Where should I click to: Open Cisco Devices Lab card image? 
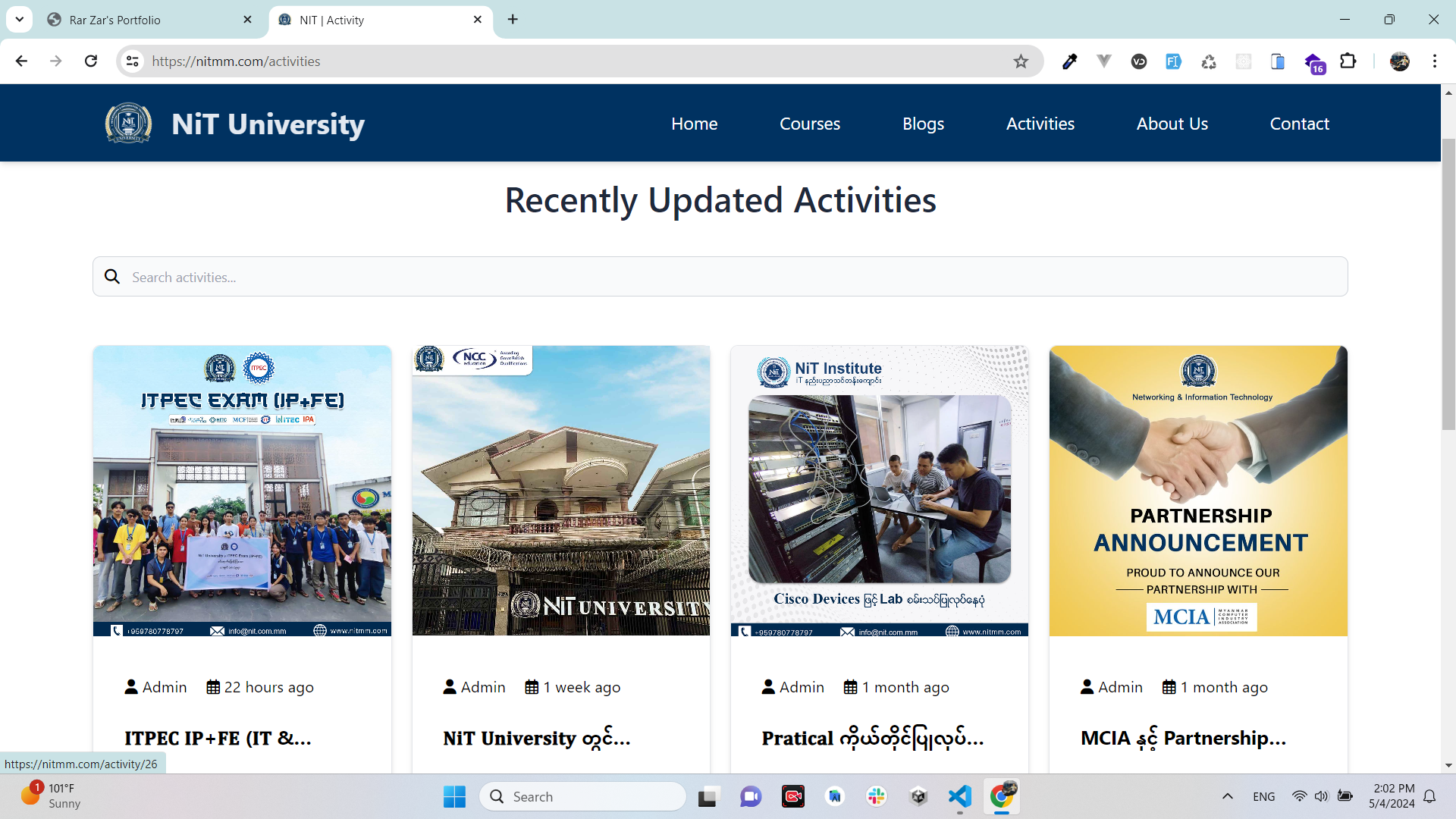click(x=880, y=491)
